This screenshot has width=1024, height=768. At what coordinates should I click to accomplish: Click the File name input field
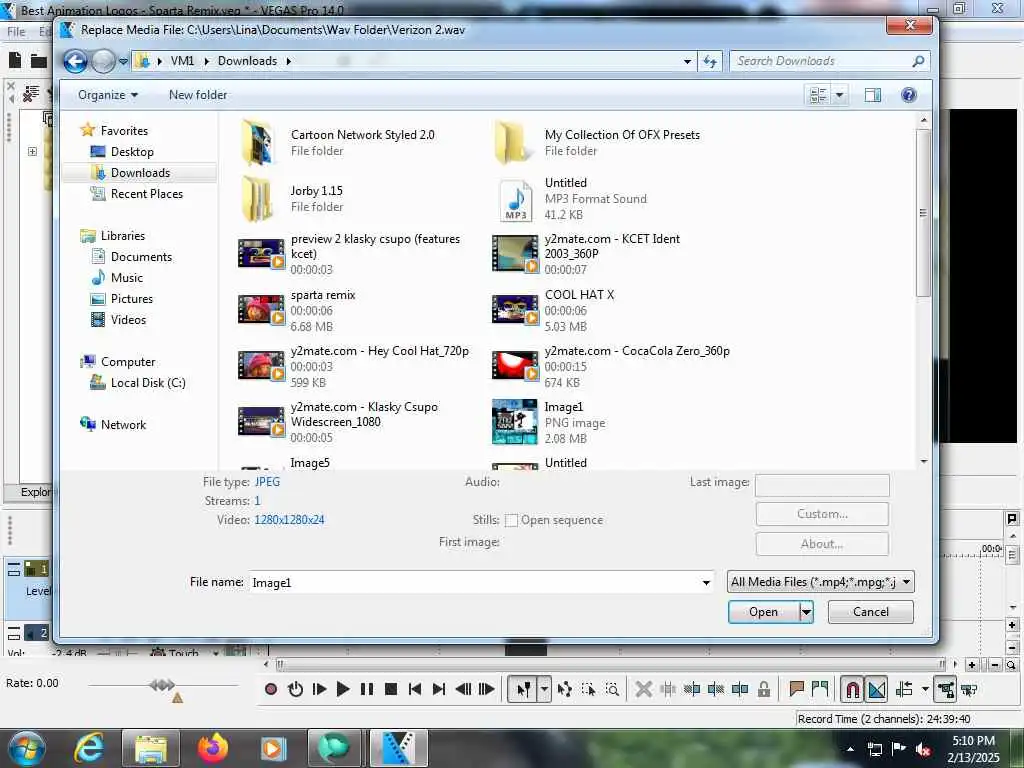click(474, 582)
